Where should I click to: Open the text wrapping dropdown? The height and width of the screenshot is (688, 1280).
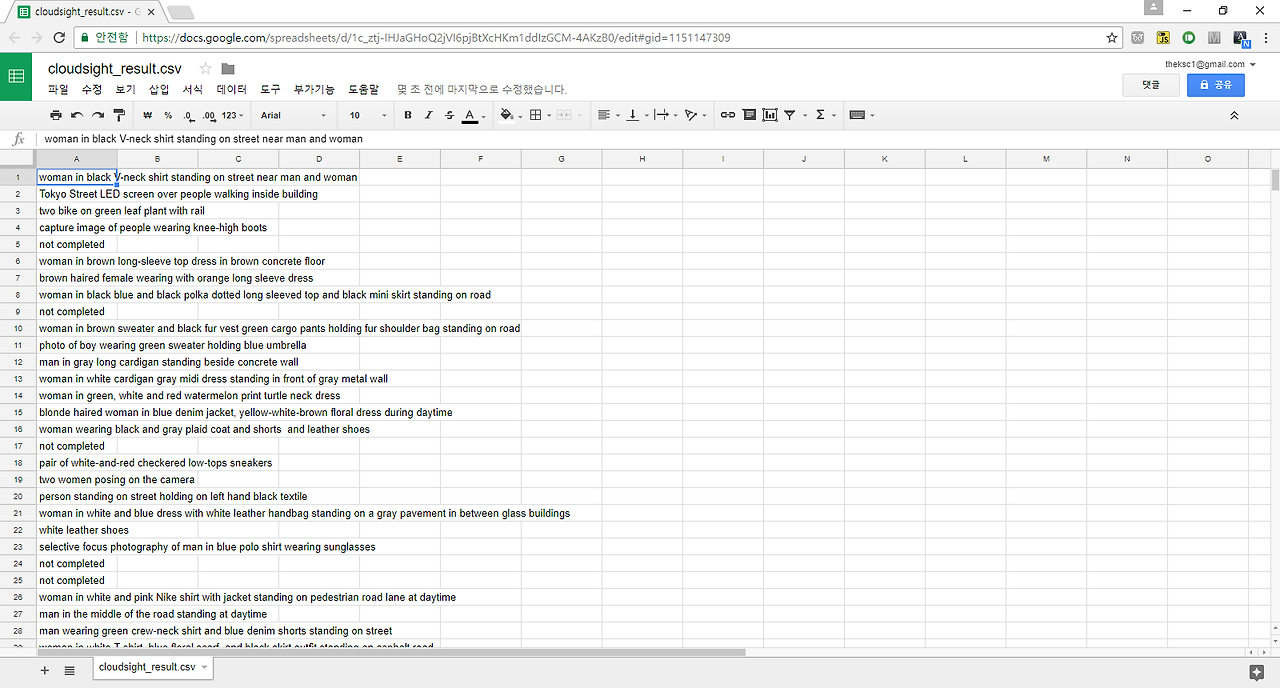click(x=665, y=116)
